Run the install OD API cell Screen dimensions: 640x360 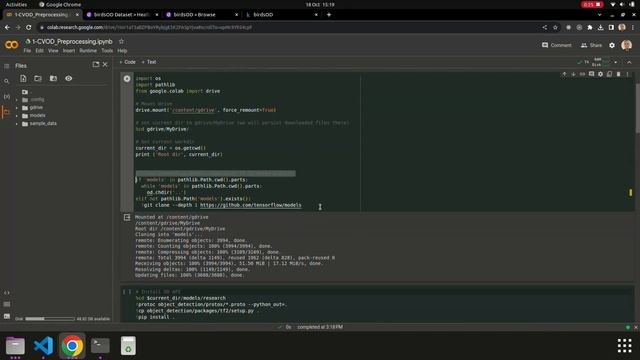click(127, 292)
